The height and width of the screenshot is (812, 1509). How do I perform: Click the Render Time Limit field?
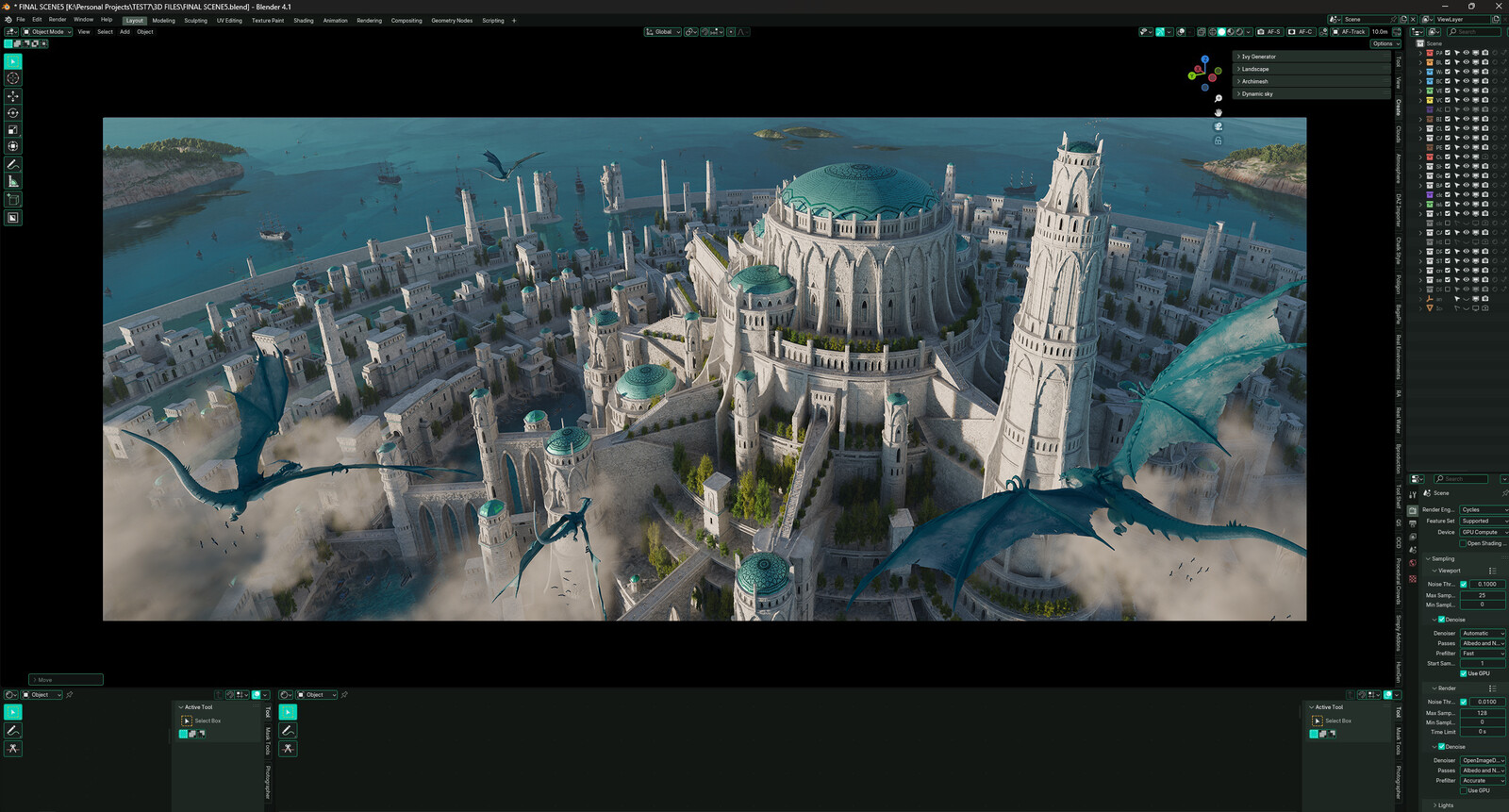coord(1482,732)
